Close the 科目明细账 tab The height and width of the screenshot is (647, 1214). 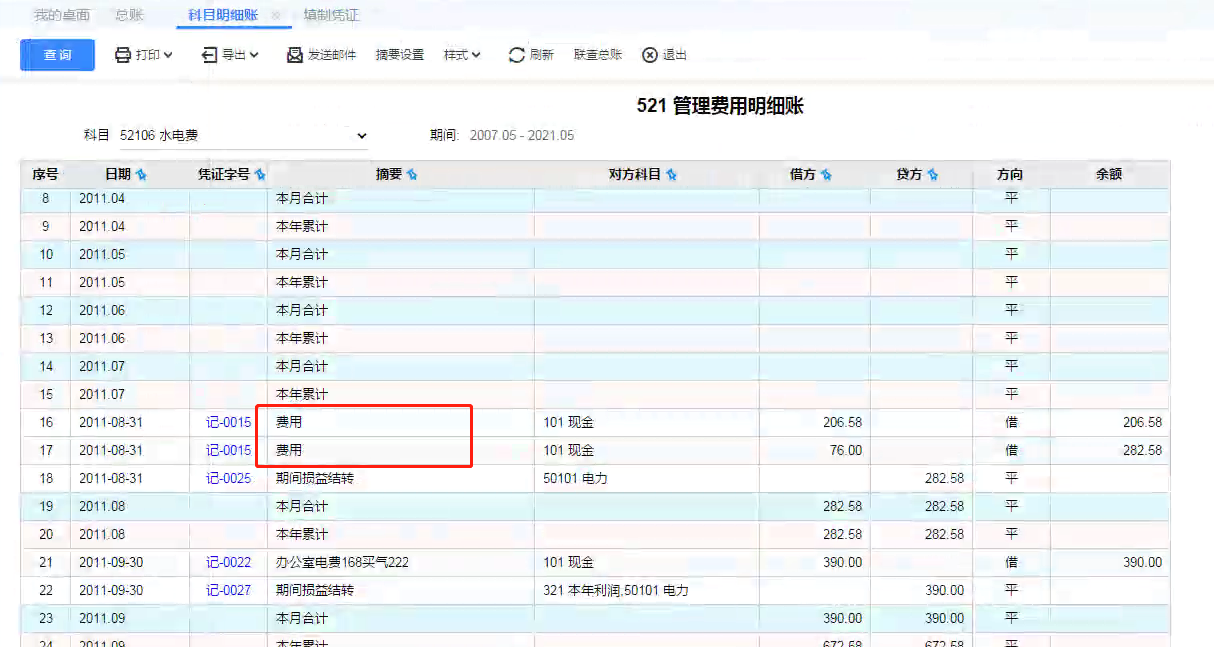pos(276,16)
